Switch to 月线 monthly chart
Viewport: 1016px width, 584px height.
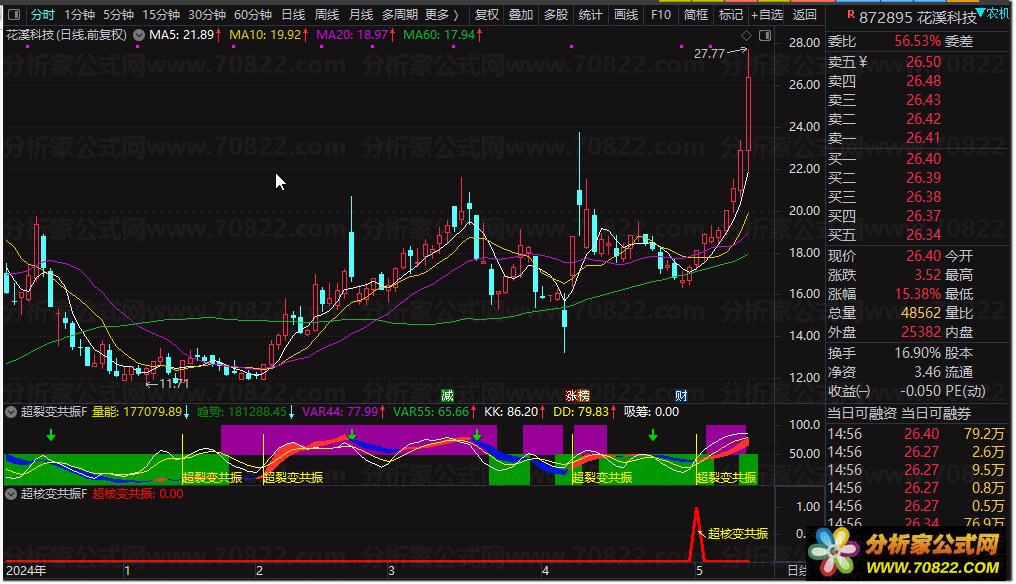coord(361,14)
